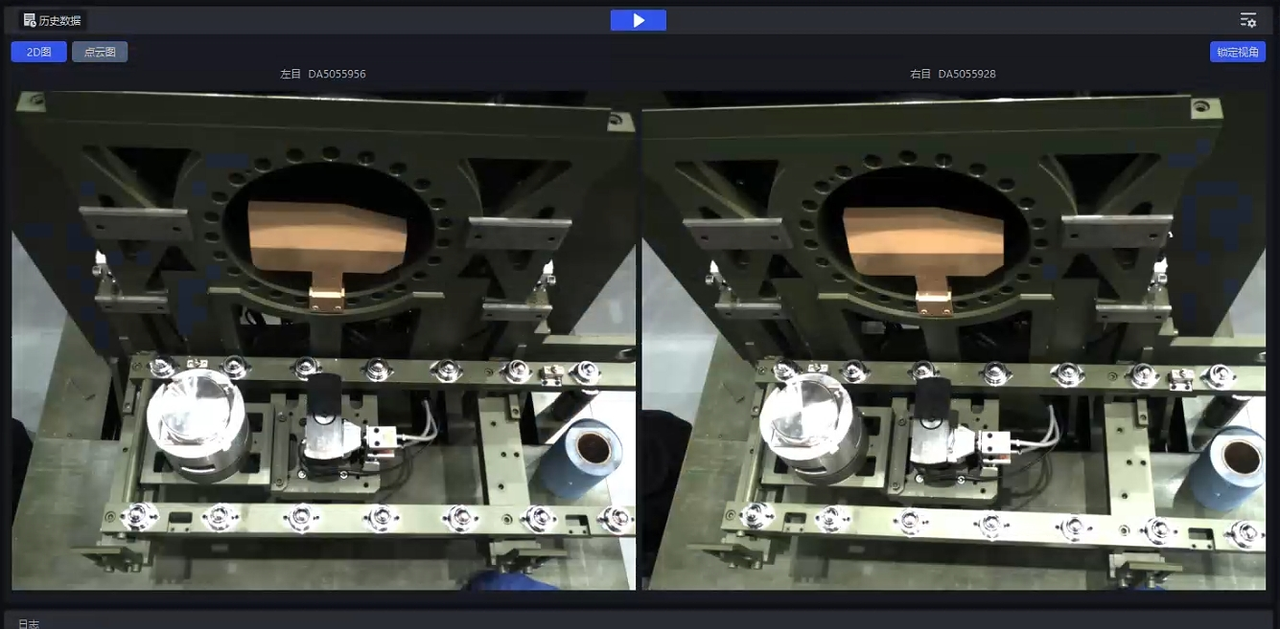The width and height of the screenshot is (1280, 629).
Task: Click the 历史数据 document icon
Action: coord(29,20)
